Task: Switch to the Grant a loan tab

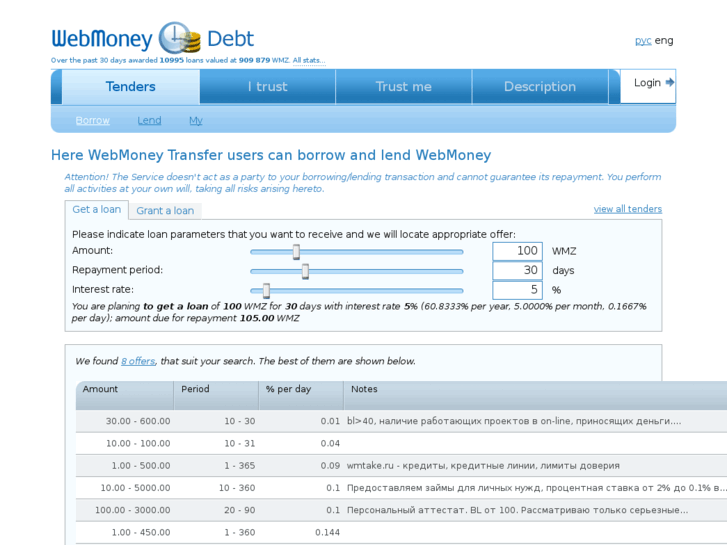Action: 165,211
